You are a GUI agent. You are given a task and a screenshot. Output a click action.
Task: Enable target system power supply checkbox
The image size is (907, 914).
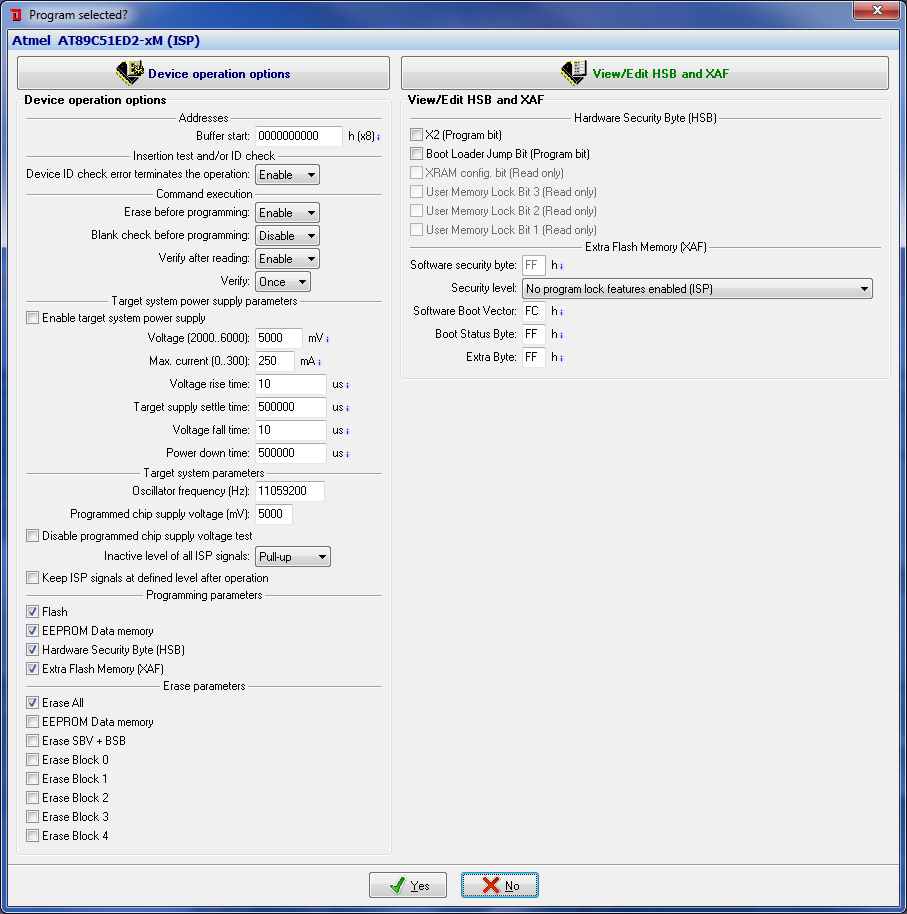pos(33,318)
